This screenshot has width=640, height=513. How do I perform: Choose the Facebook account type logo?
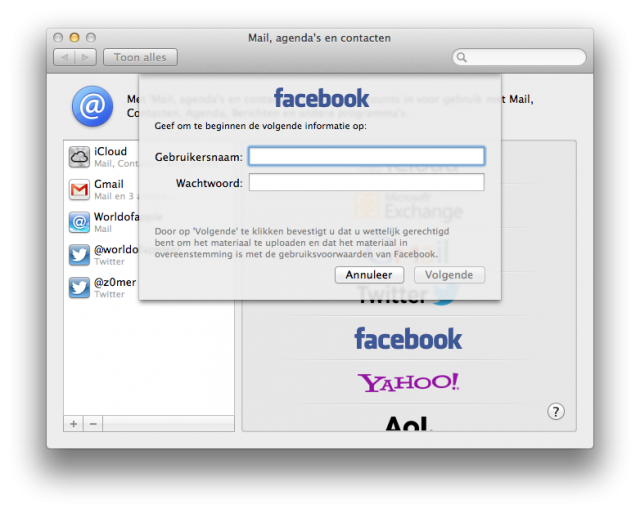[x=408, y=339]
